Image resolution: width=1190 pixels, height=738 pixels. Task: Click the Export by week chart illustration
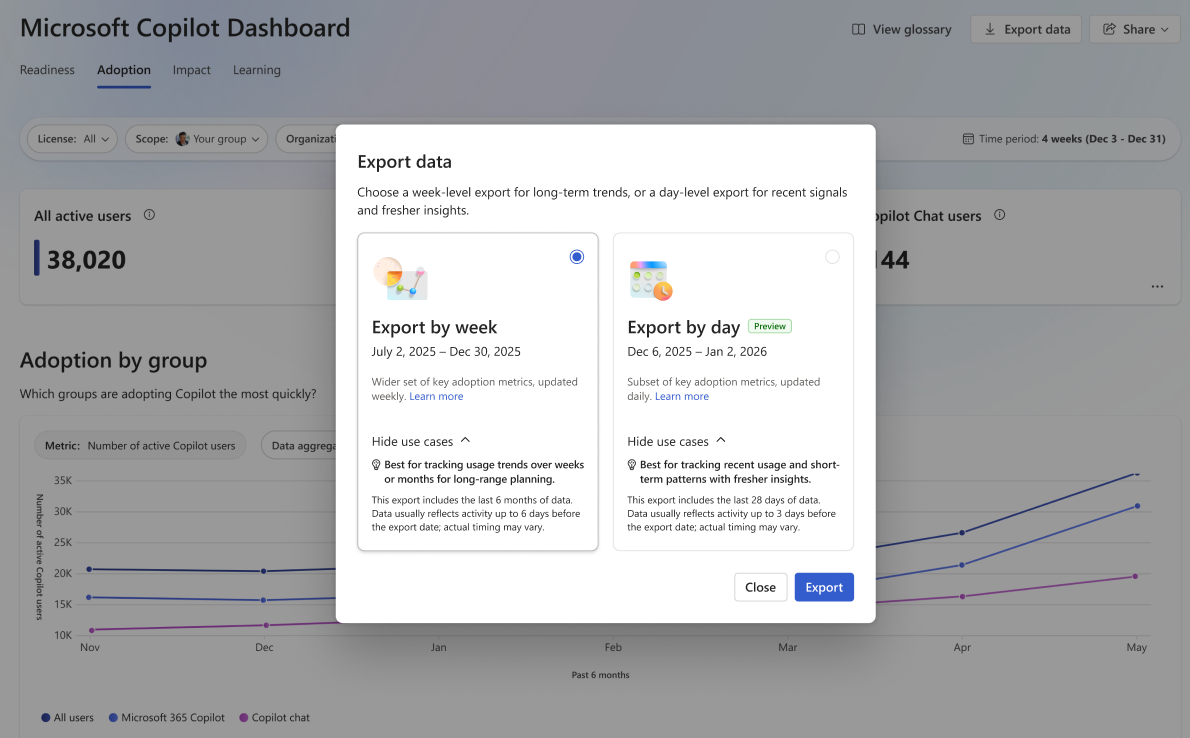pos(400,279)
